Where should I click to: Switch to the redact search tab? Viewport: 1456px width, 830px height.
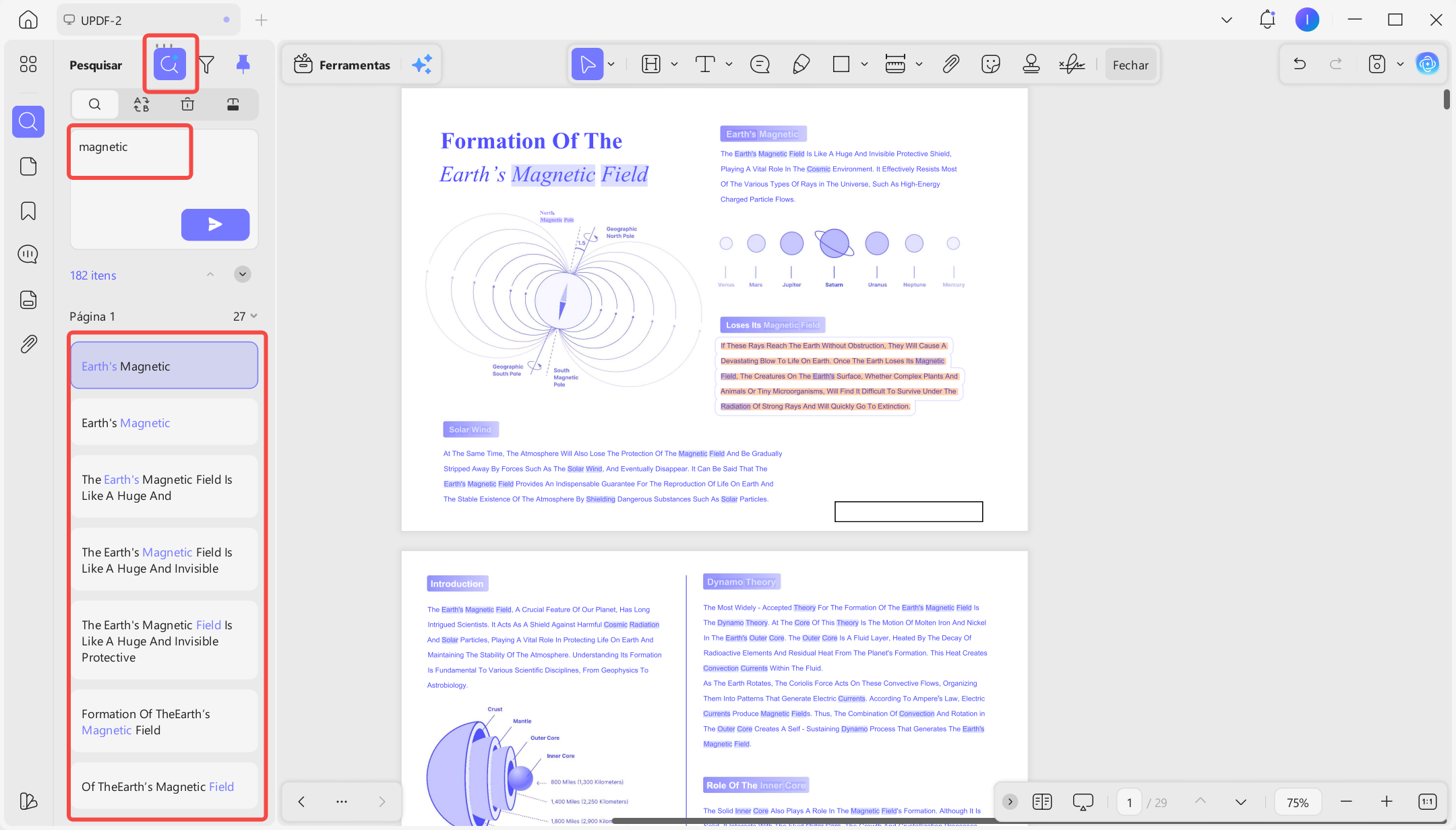233,104
